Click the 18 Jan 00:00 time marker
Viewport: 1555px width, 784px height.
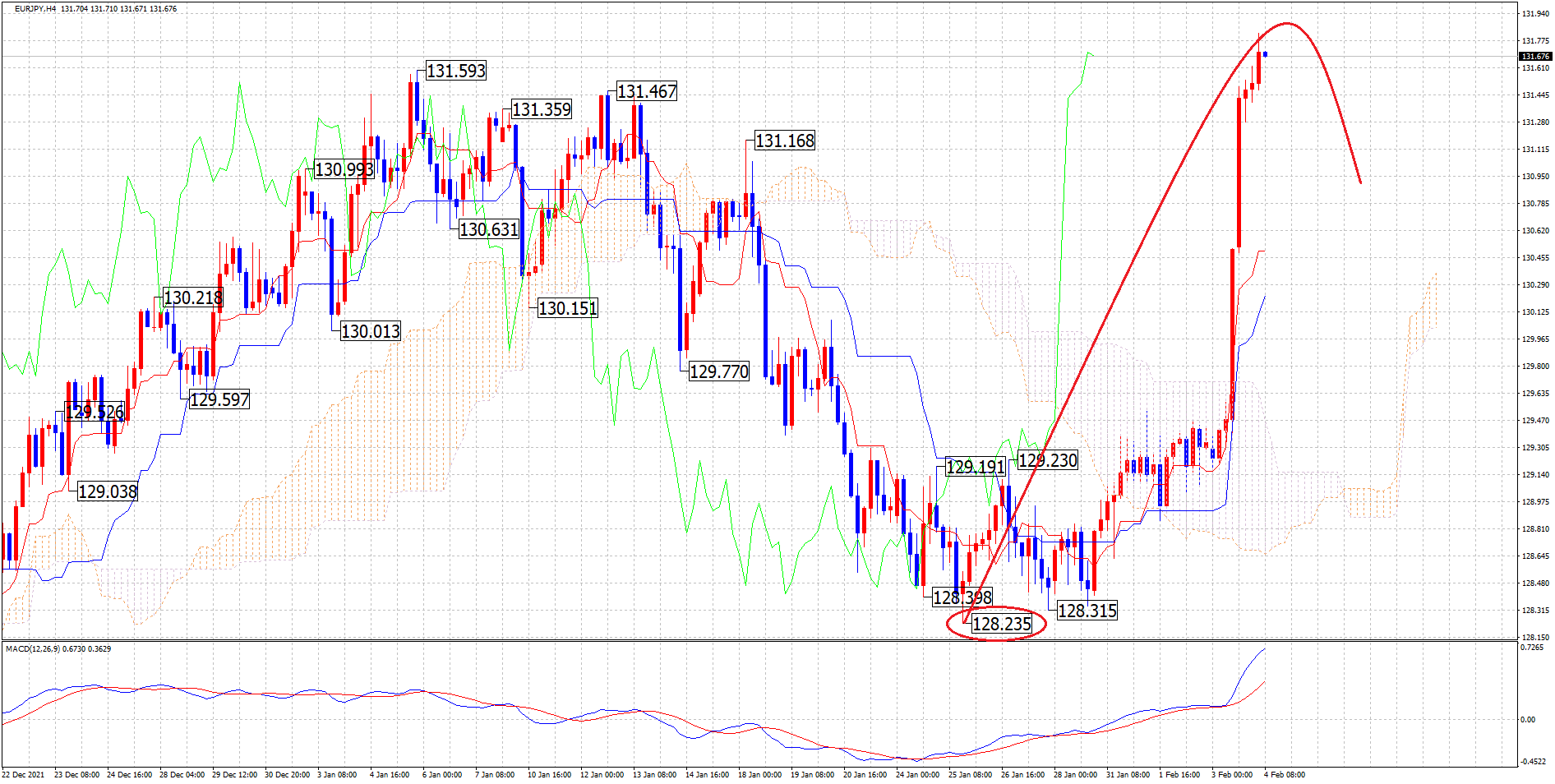pos(759,774)
